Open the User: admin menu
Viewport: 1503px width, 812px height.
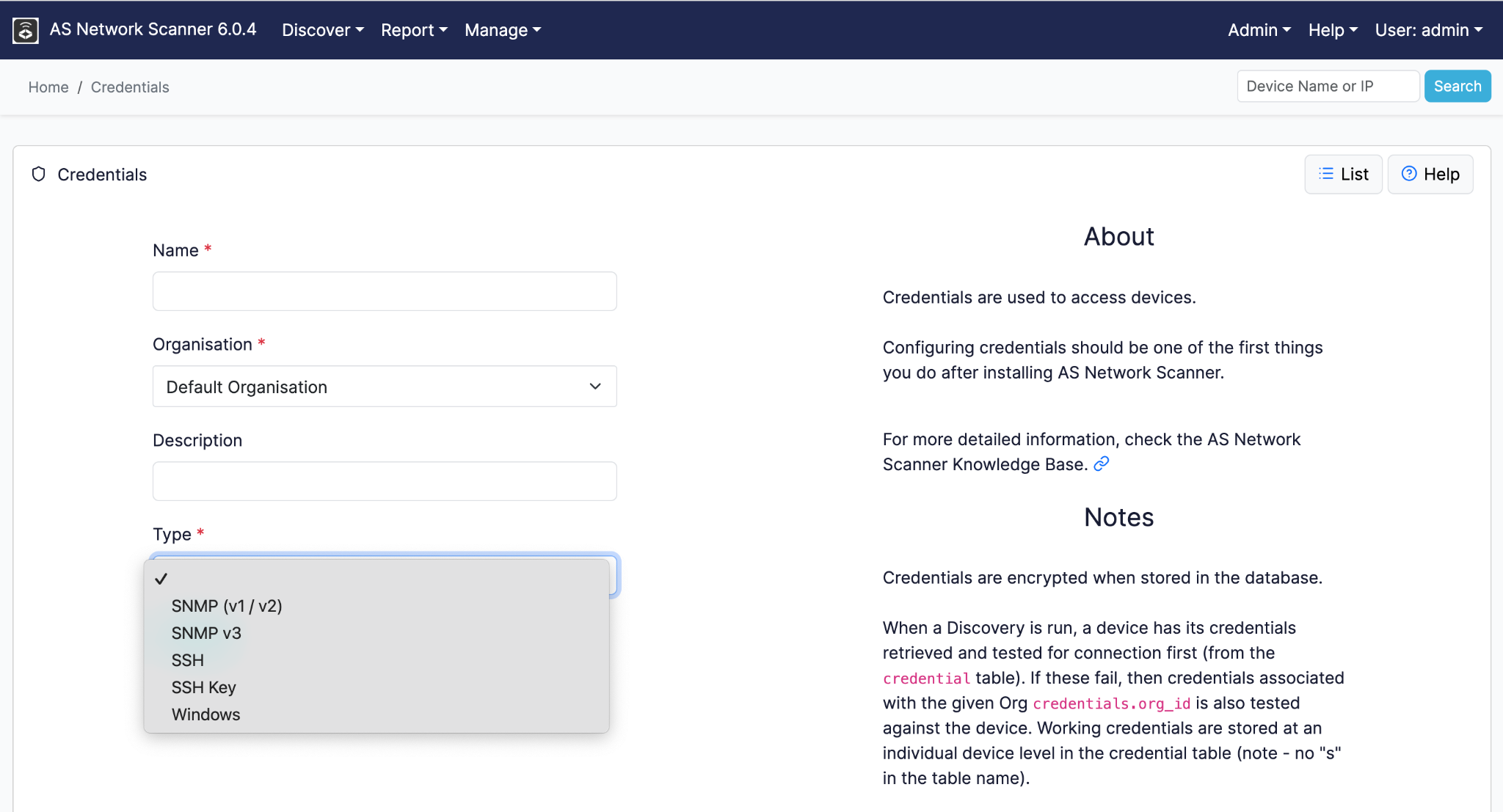[1429, 30]
